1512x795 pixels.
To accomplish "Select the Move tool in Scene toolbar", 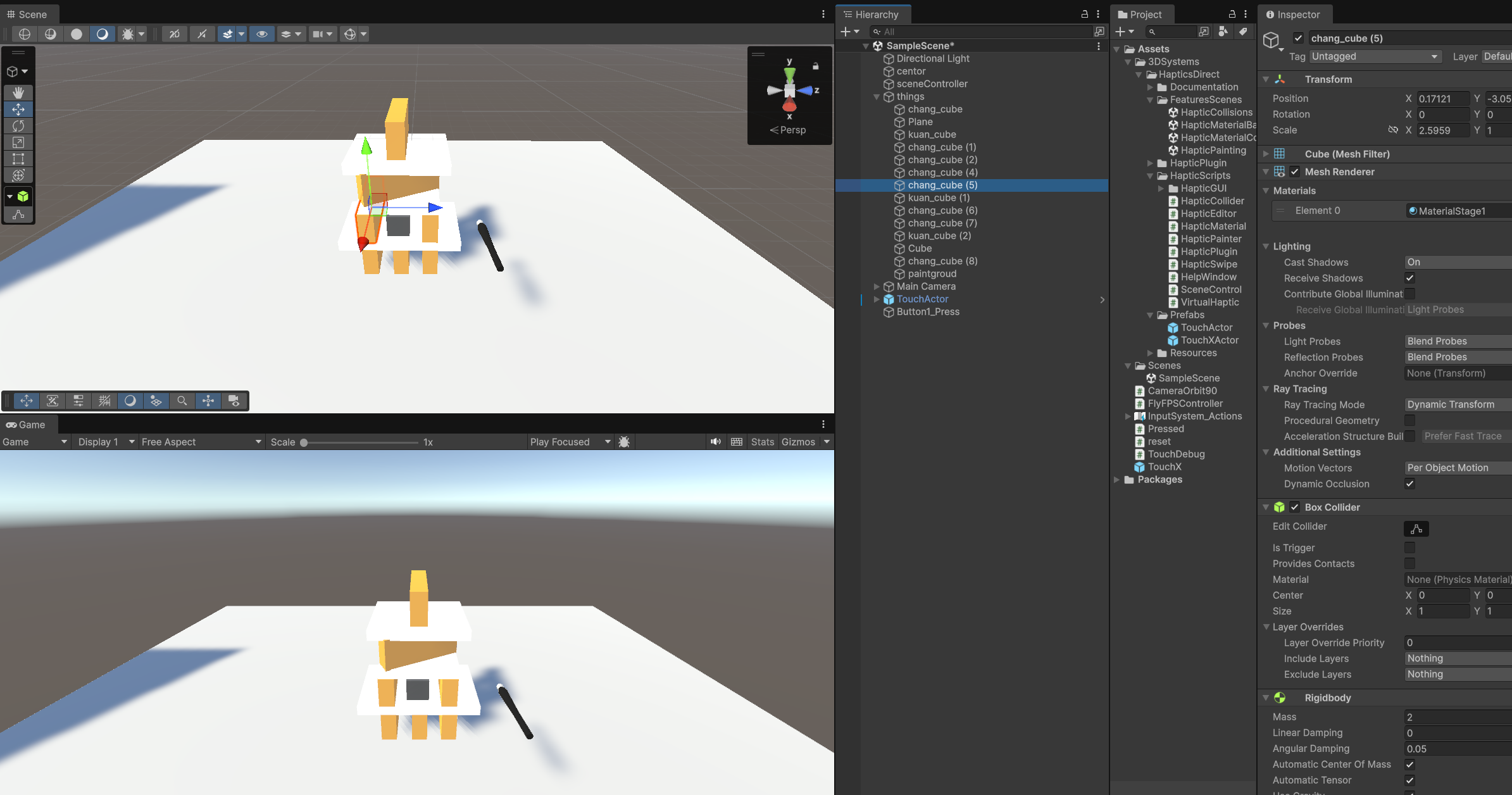I will [18, 109].
